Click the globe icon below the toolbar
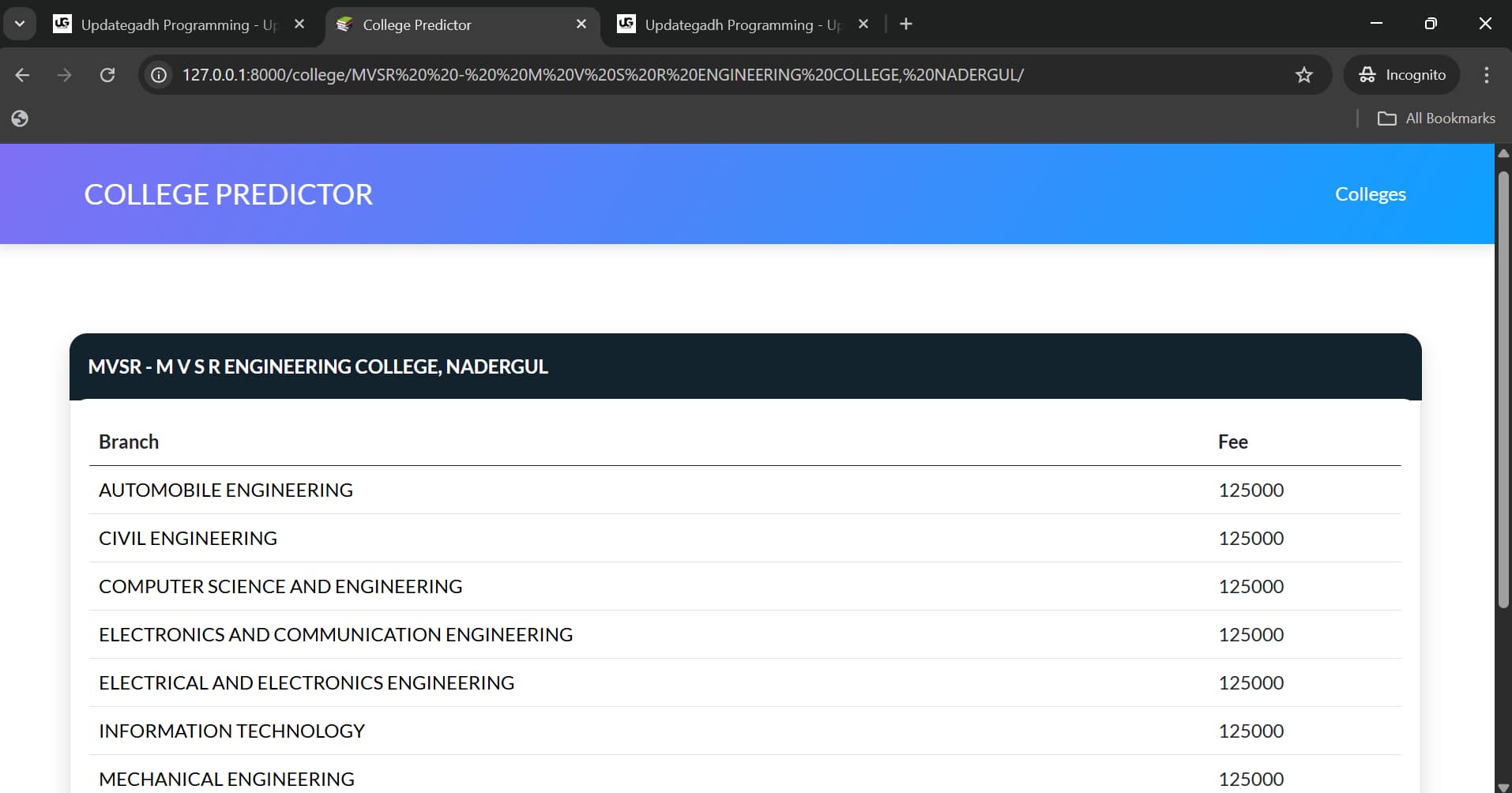Viewport: 1512px width, 793px height. tap(20, 118)
